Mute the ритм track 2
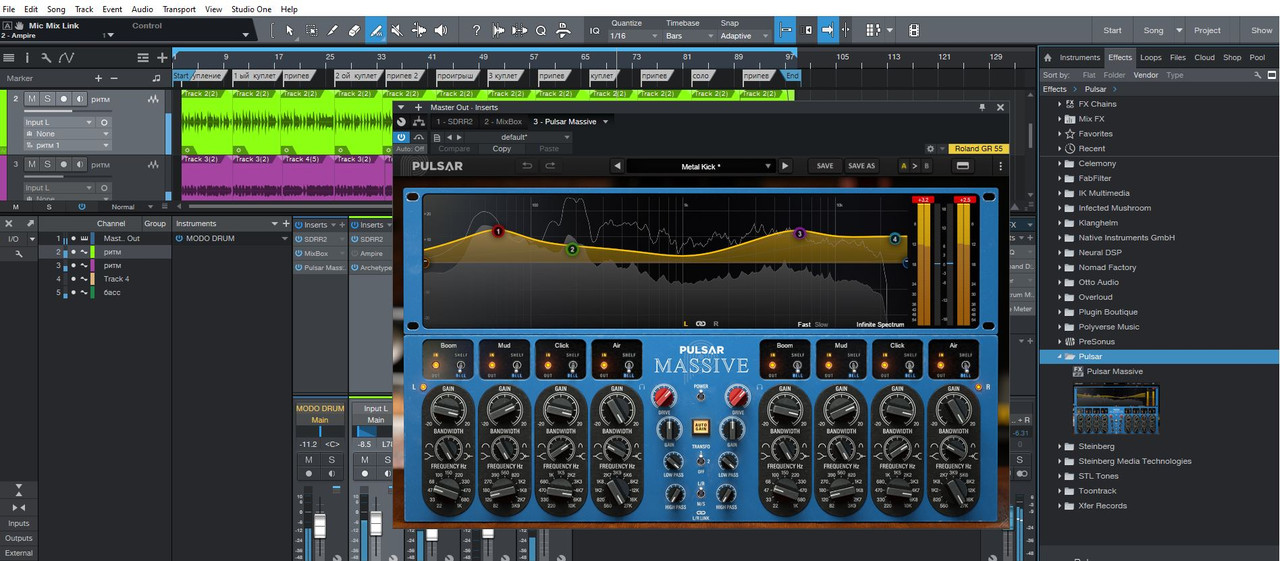The height and width of the screenshot is (561, 1280). click(32, 99)
